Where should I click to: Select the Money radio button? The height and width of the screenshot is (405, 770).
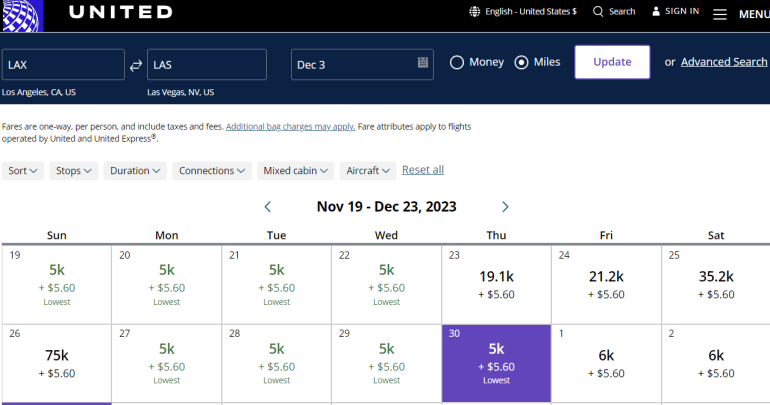coord(457,62)
